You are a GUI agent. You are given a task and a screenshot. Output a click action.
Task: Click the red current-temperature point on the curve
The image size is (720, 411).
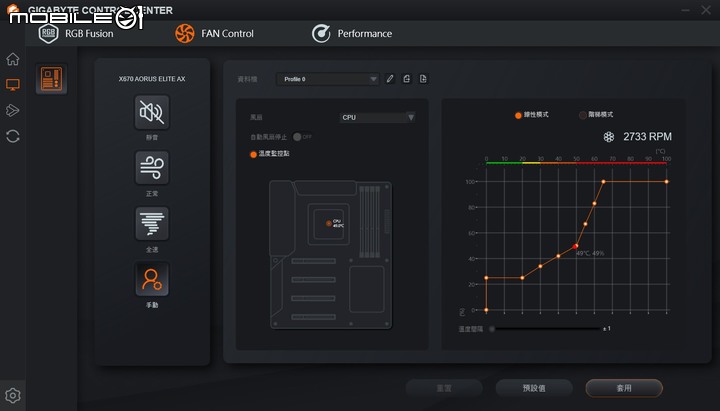(575, 247)
